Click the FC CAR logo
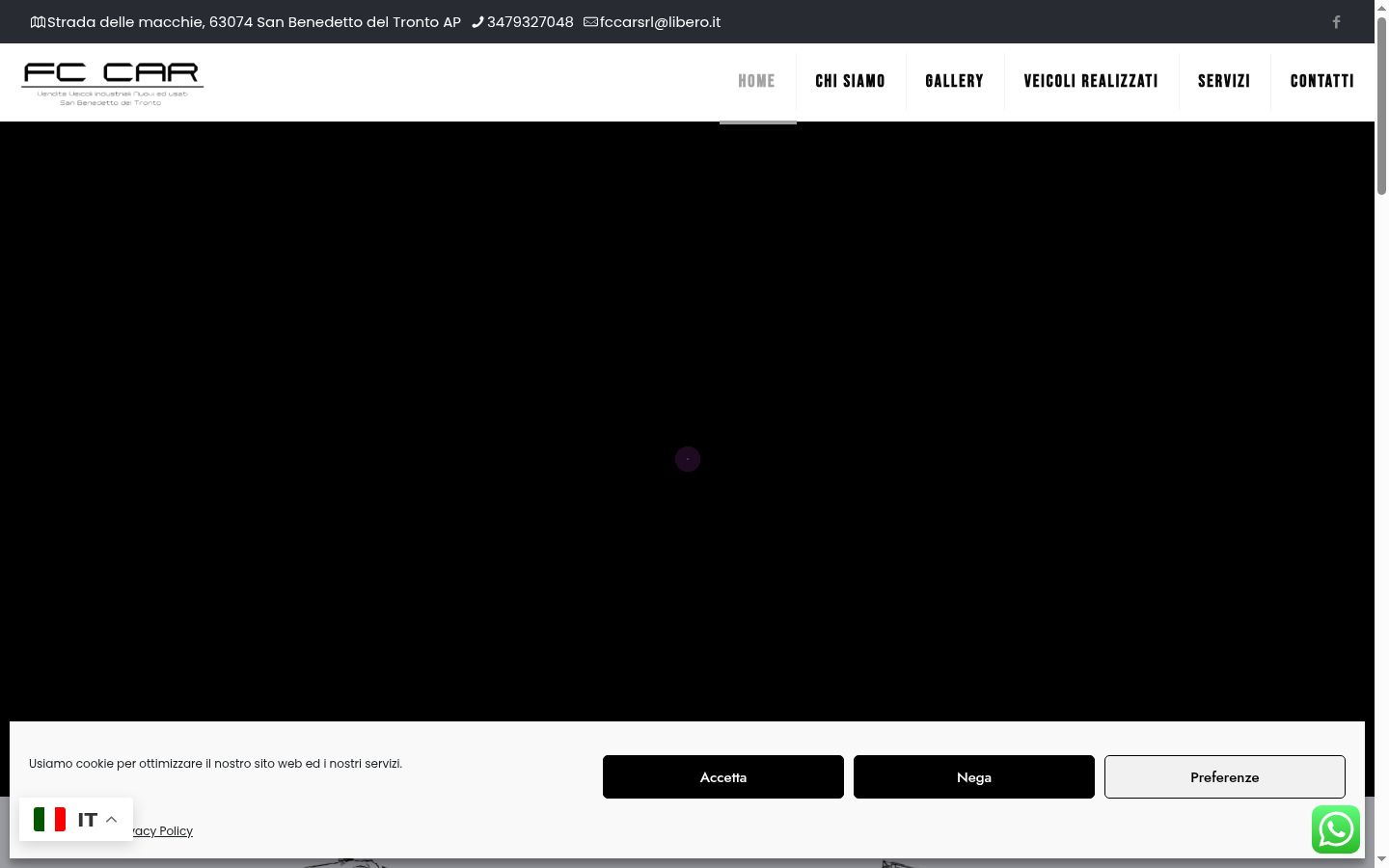The height and width of the screenshot is (868, 1389). coord(112,83)
